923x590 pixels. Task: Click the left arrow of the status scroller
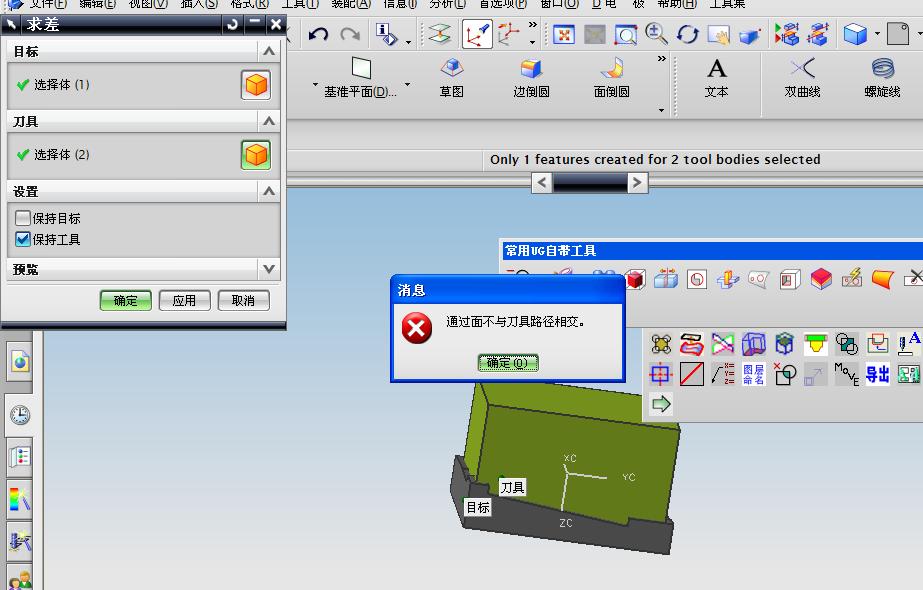542,183
